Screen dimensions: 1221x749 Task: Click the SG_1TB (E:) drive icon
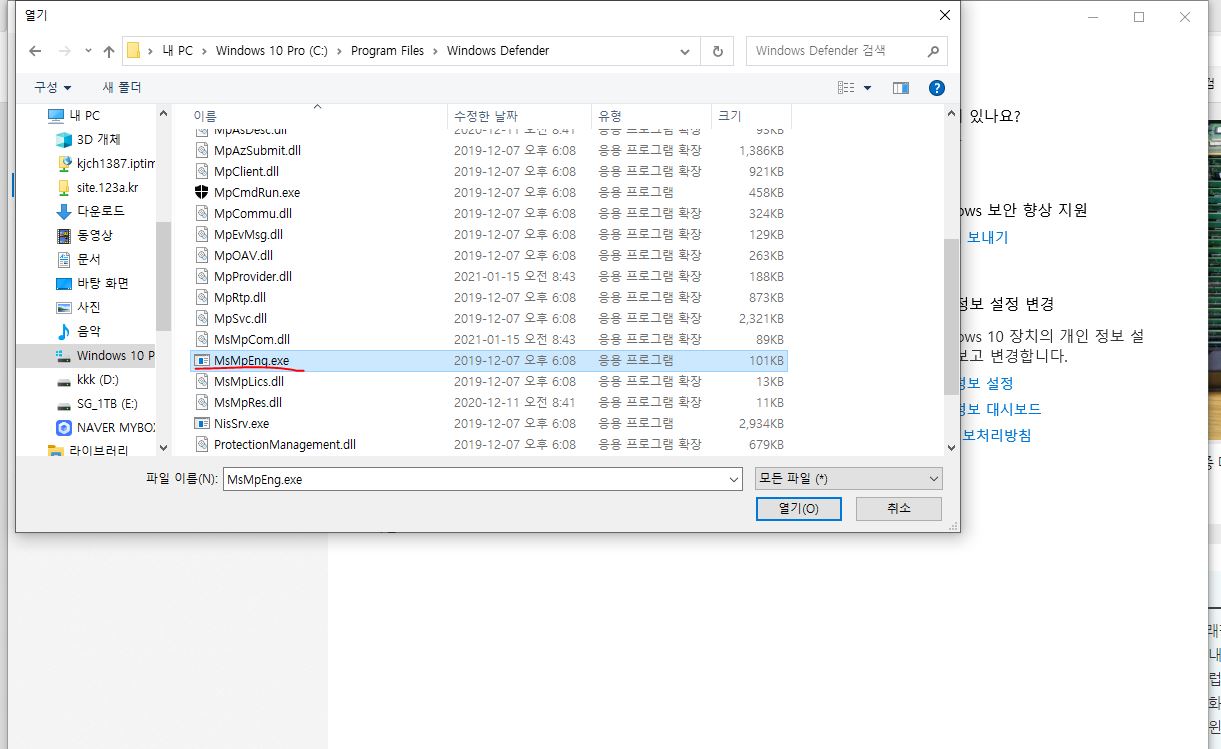click(x=63, y=404)
